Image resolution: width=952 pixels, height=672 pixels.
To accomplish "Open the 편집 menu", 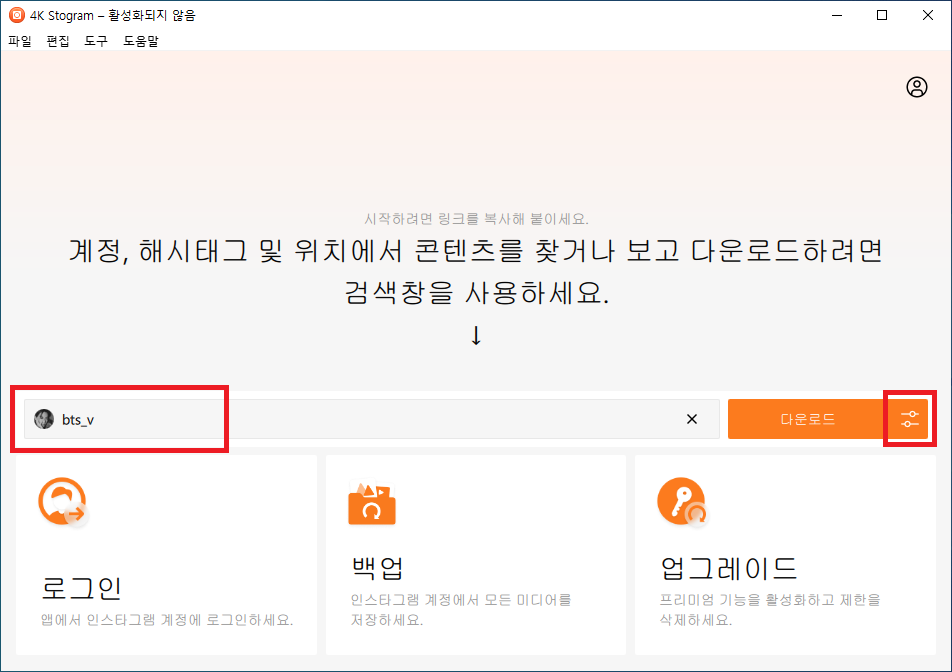I will [x=58, y=41].
